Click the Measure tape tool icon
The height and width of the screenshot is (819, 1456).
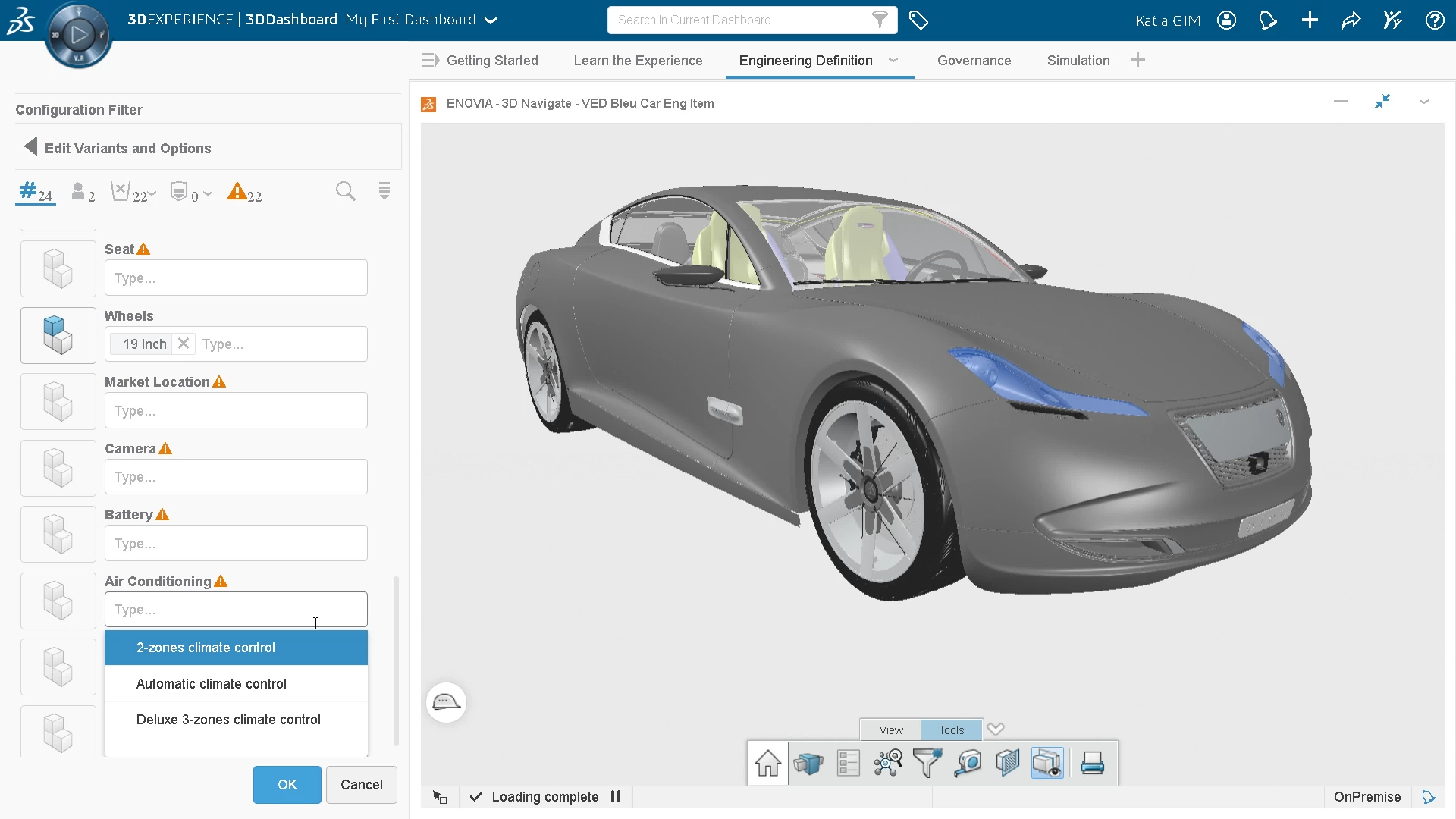(x=968, y=763)
